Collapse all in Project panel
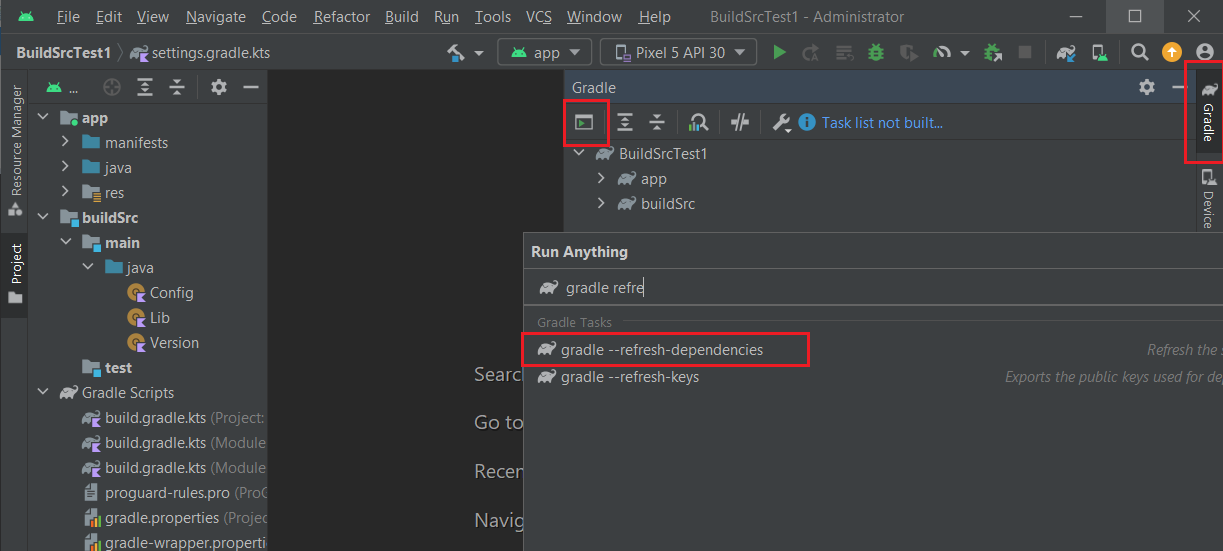Viewport: 1223px width, 551px height. (x=177, y=88)
